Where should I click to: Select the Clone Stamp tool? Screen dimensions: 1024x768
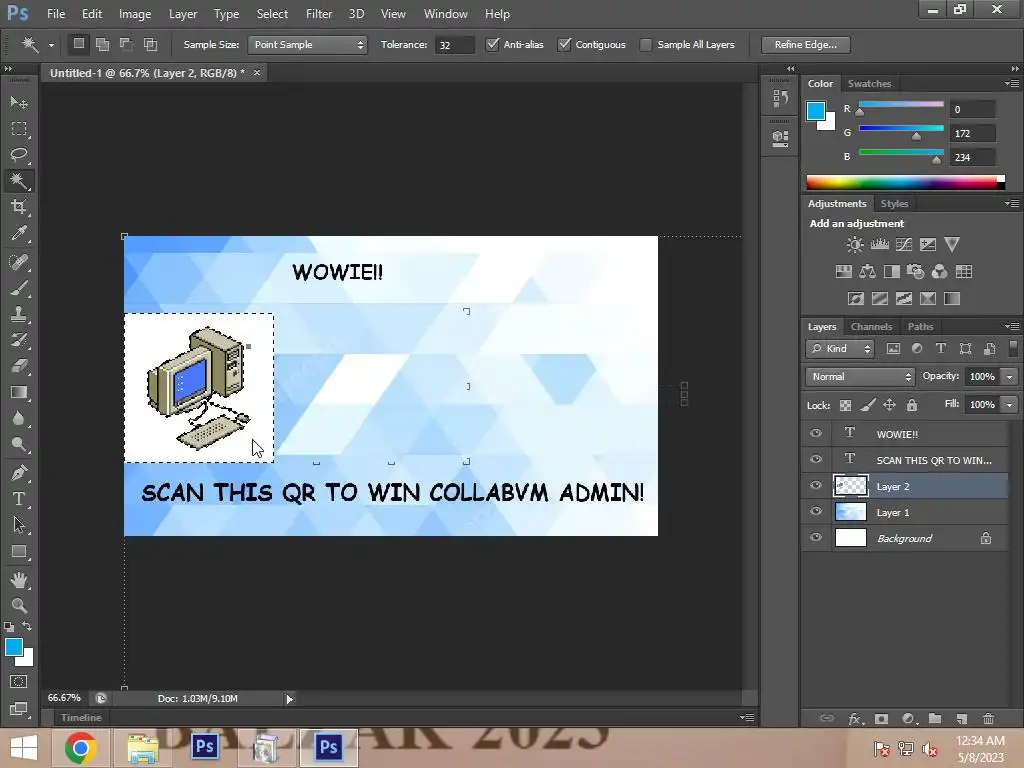[19, 314]
